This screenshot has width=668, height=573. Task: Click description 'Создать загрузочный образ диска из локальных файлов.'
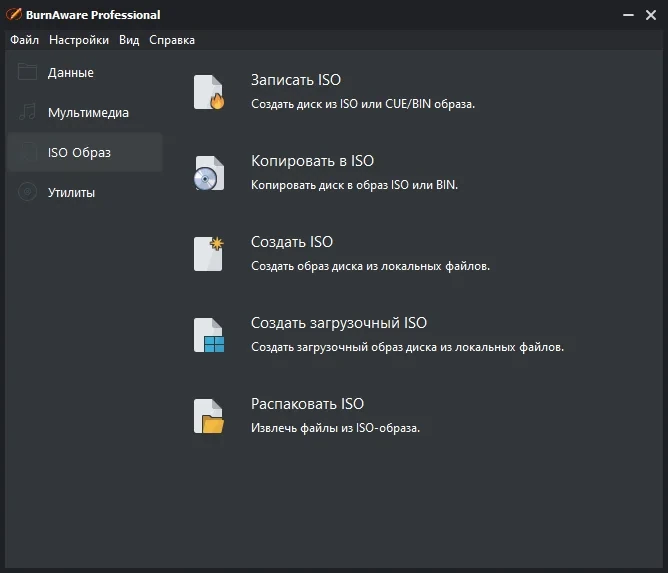click(407, 347)
